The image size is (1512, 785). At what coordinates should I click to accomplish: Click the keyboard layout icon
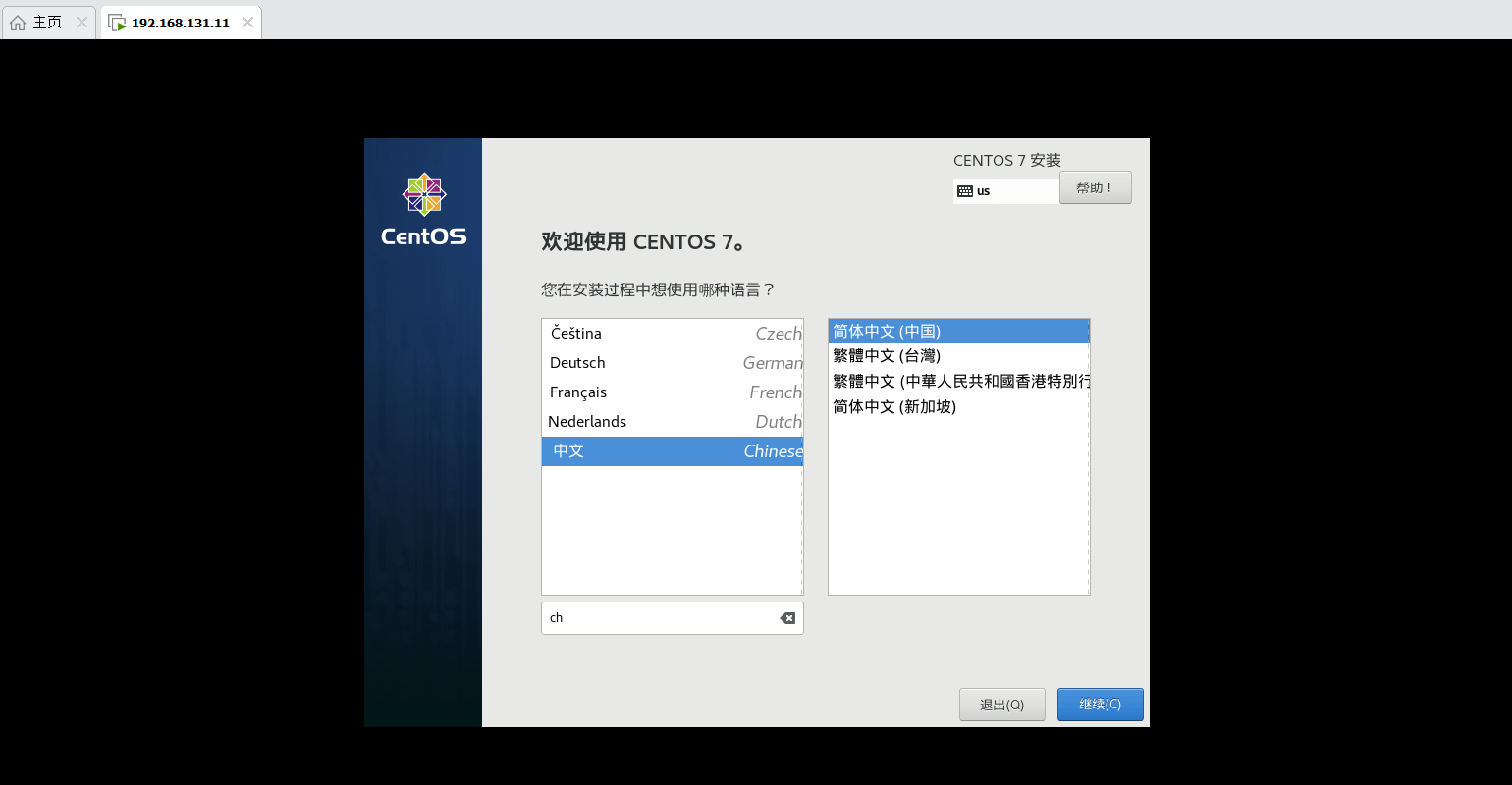point(965,191)
